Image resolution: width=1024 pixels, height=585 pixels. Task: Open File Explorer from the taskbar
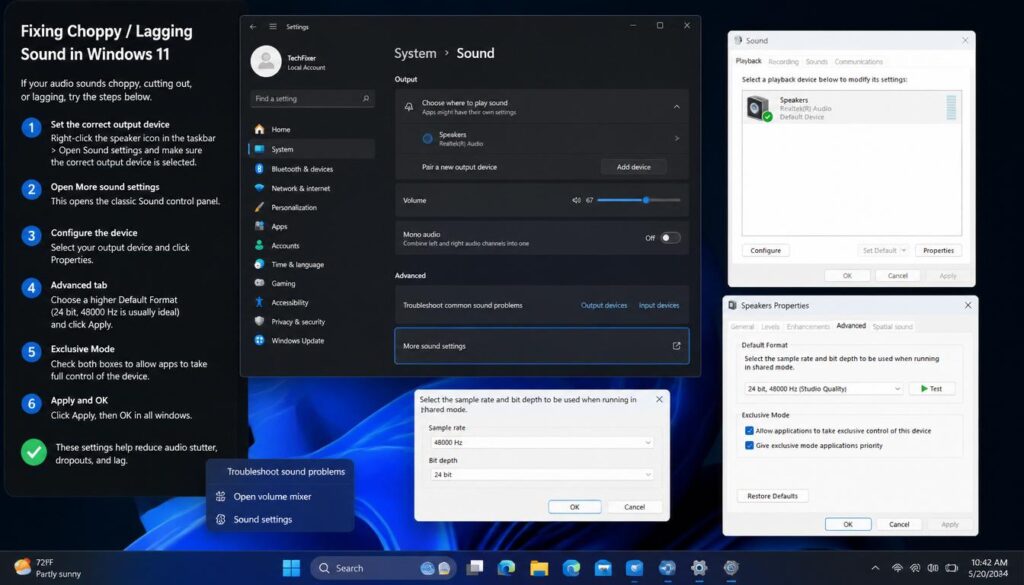coord(539,568)
